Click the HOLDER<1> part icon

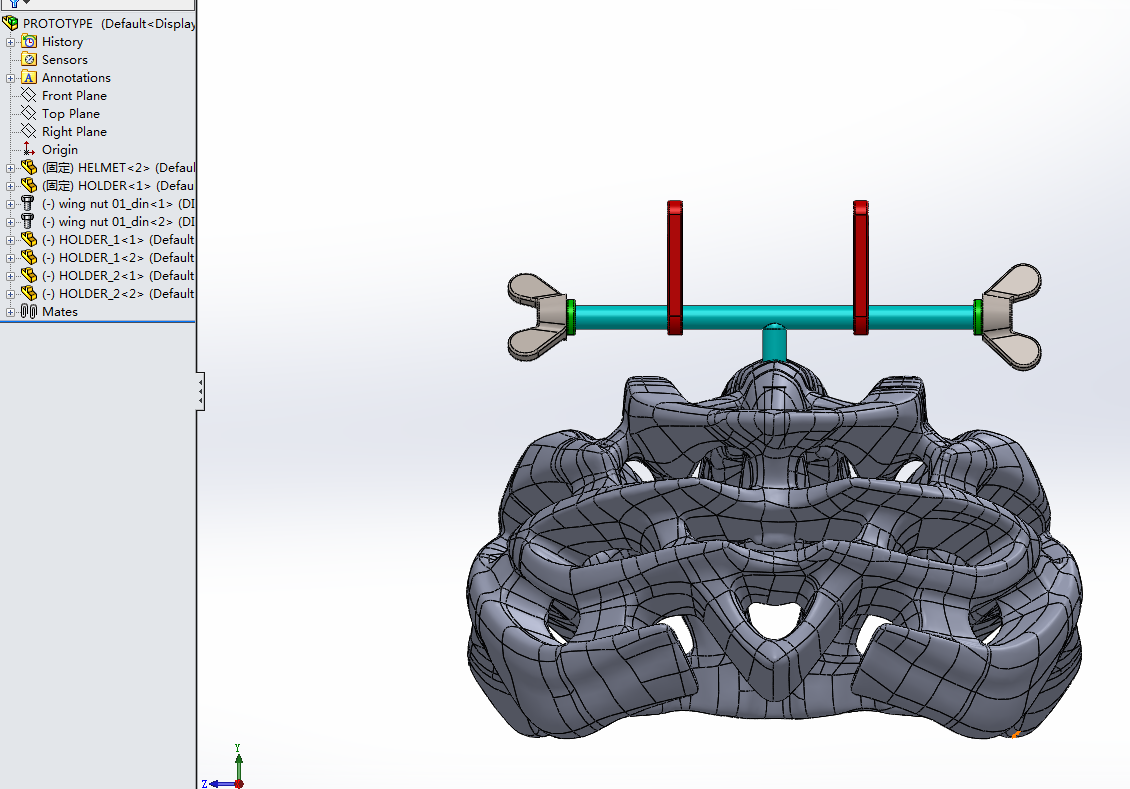(x=29, y=185)
